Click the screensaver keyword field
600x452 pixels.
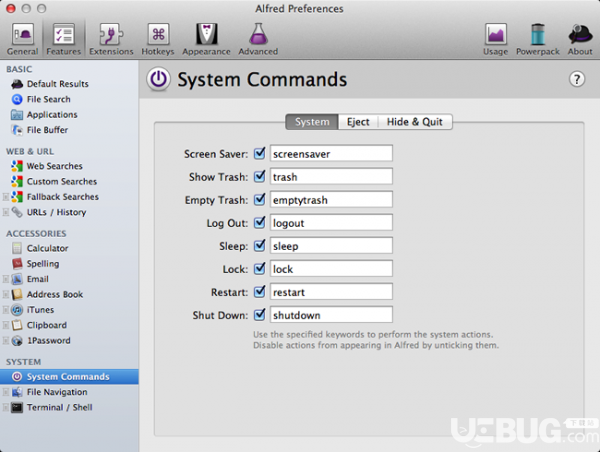[x=331, y=153]
